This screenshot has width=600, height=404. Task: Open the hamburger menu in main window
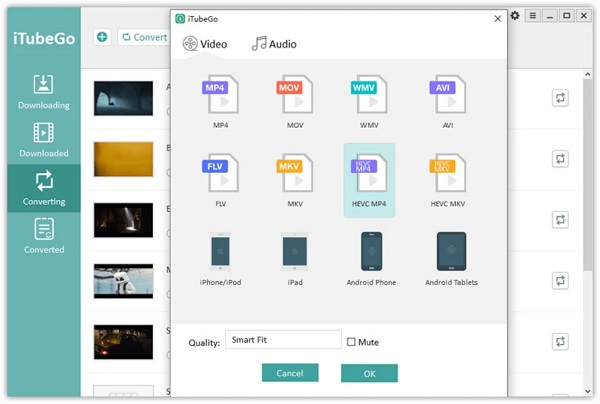(x=533, y=16)
